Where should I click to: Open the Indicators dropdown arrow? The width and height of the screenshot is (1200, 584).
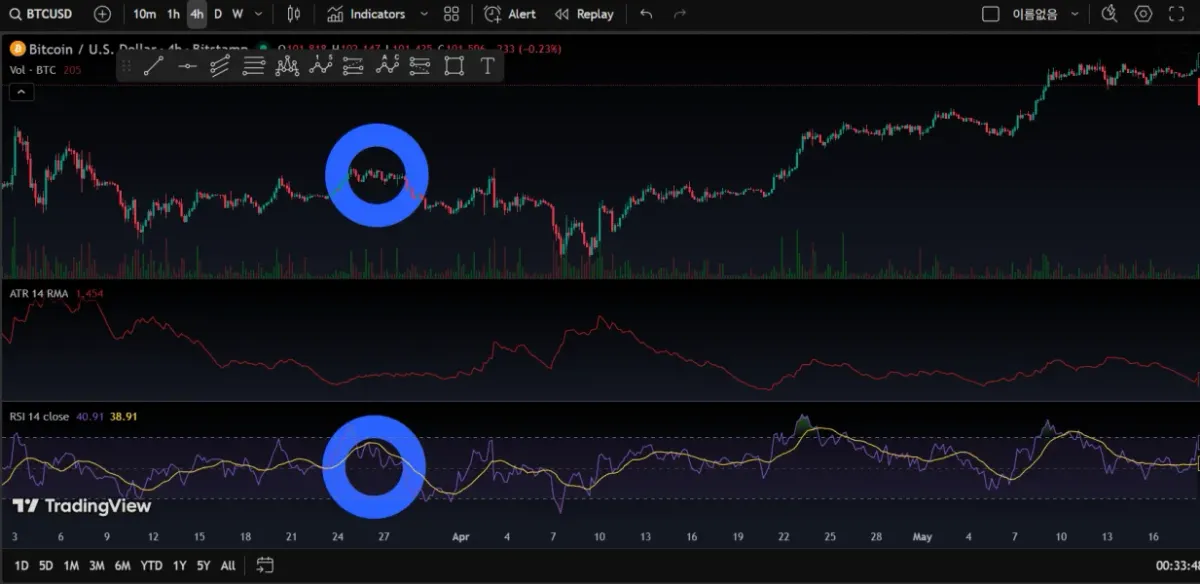tap(422, 14)
